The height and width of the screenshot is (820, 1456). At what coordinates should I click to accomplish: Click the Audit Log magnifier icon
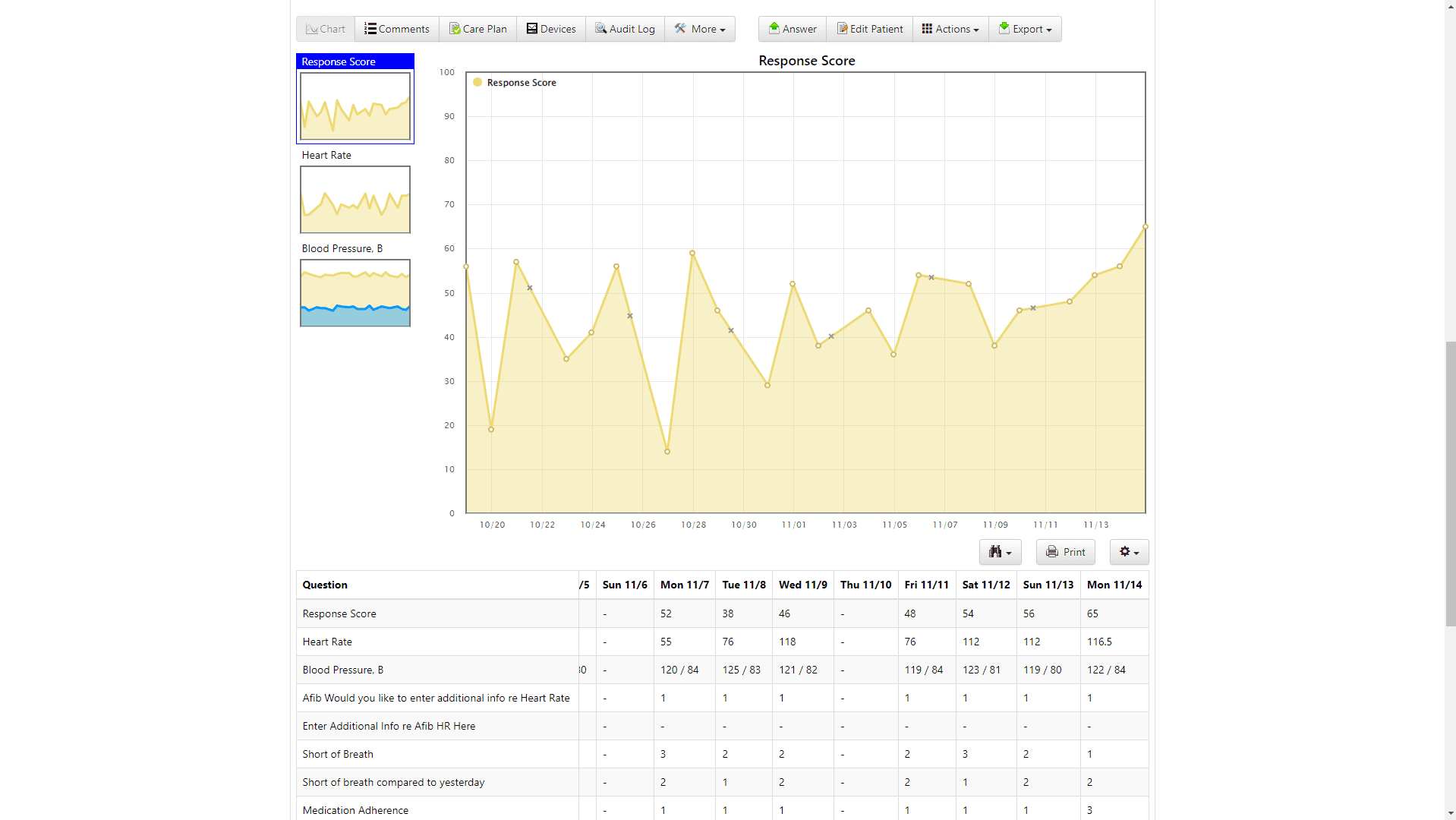tap(600, 29)
